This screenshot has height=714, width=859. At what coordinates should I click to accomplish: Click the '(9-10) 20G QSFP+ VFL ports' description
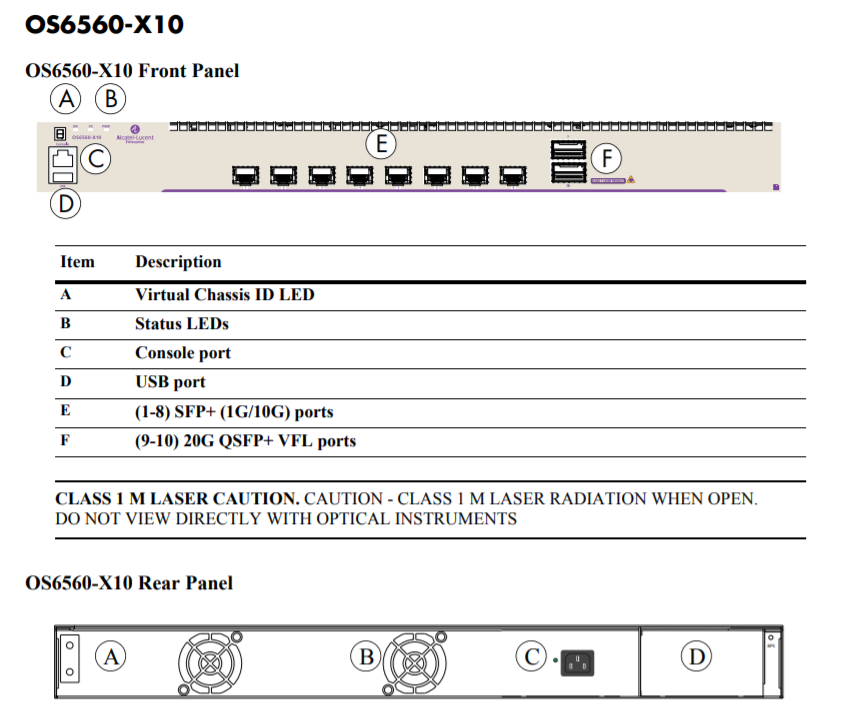[246, 441]
